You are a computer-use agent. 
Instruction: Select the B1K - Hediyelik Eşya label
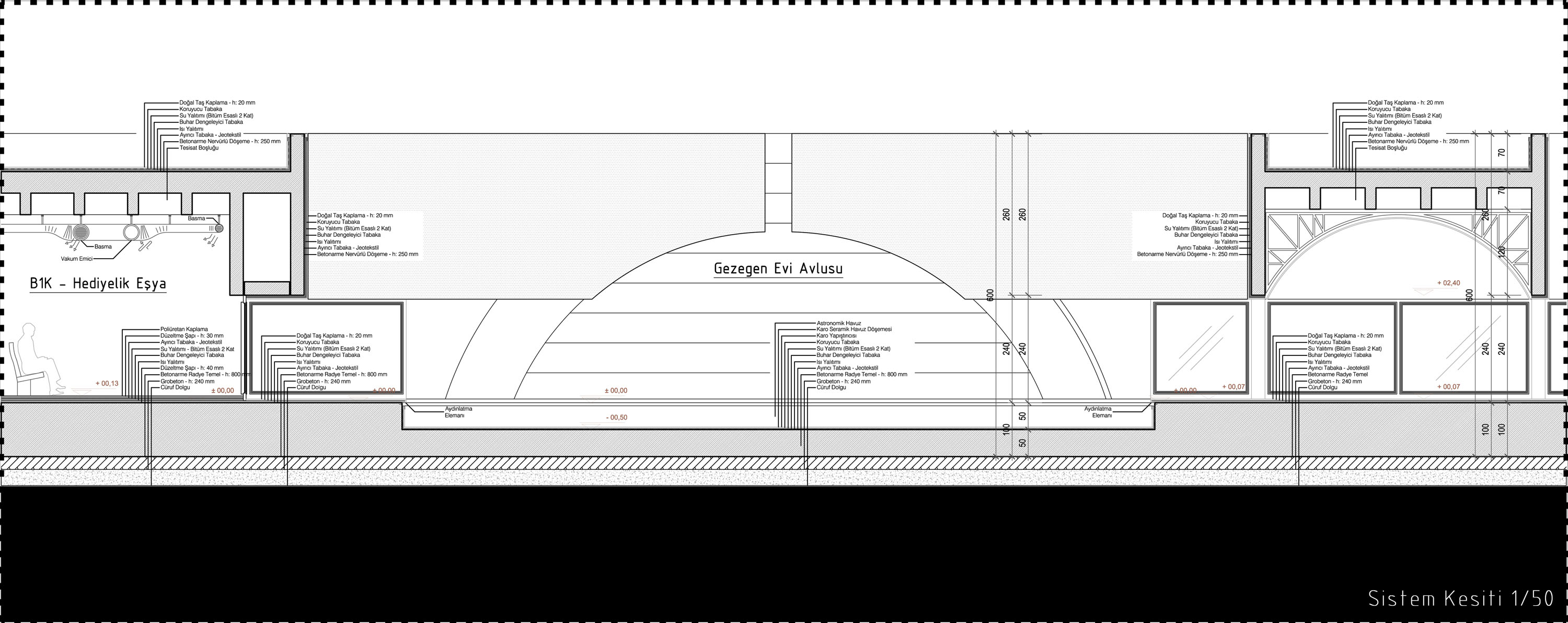98,284
